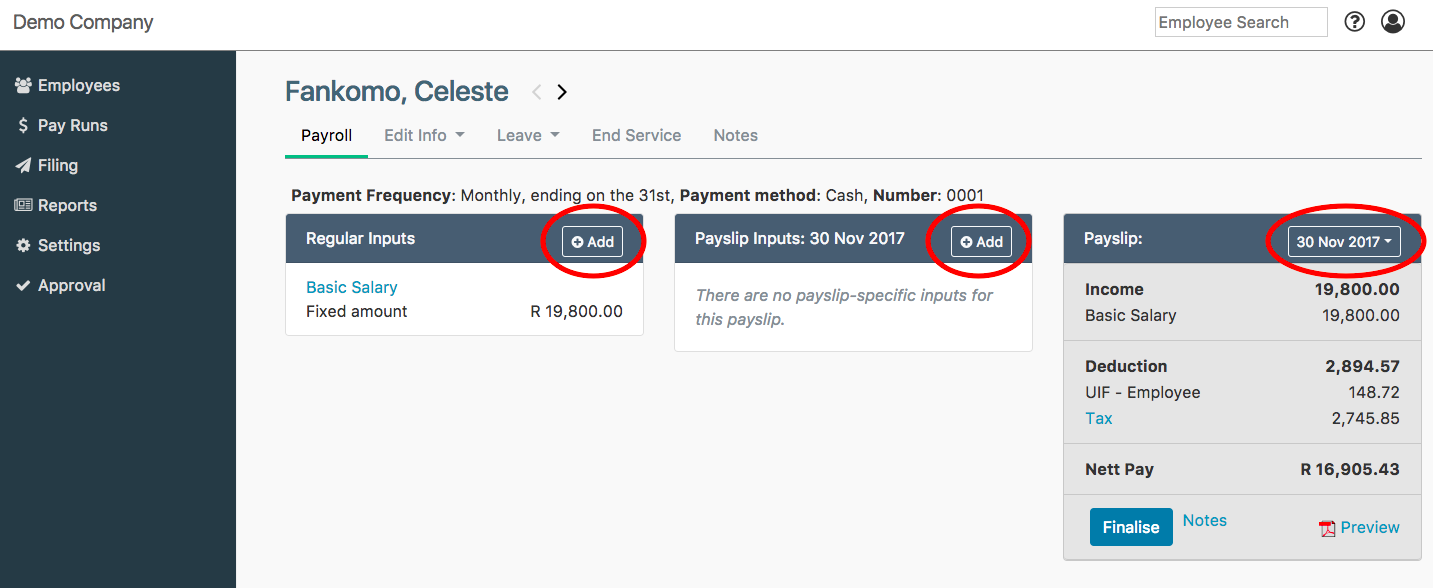Click the Pay Runs dollar icon

coord(23,126)
